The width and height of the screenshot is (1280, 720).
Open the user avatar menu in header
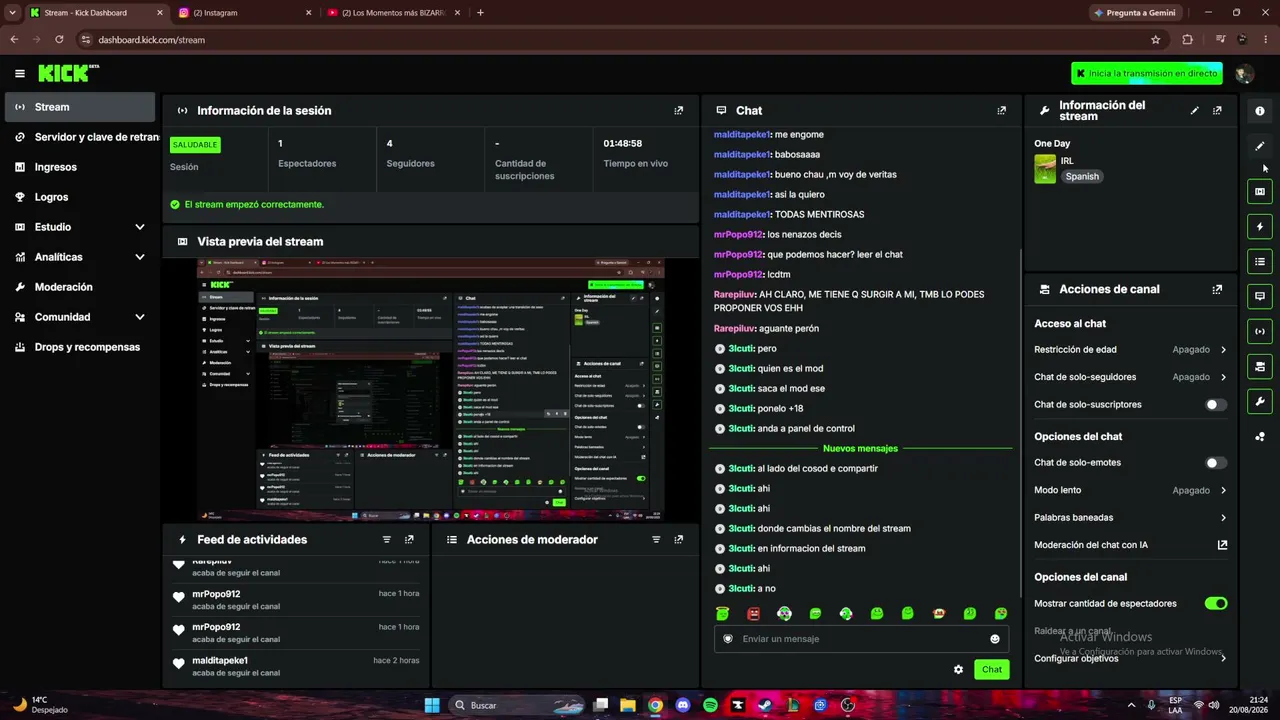click(1244, 74)
